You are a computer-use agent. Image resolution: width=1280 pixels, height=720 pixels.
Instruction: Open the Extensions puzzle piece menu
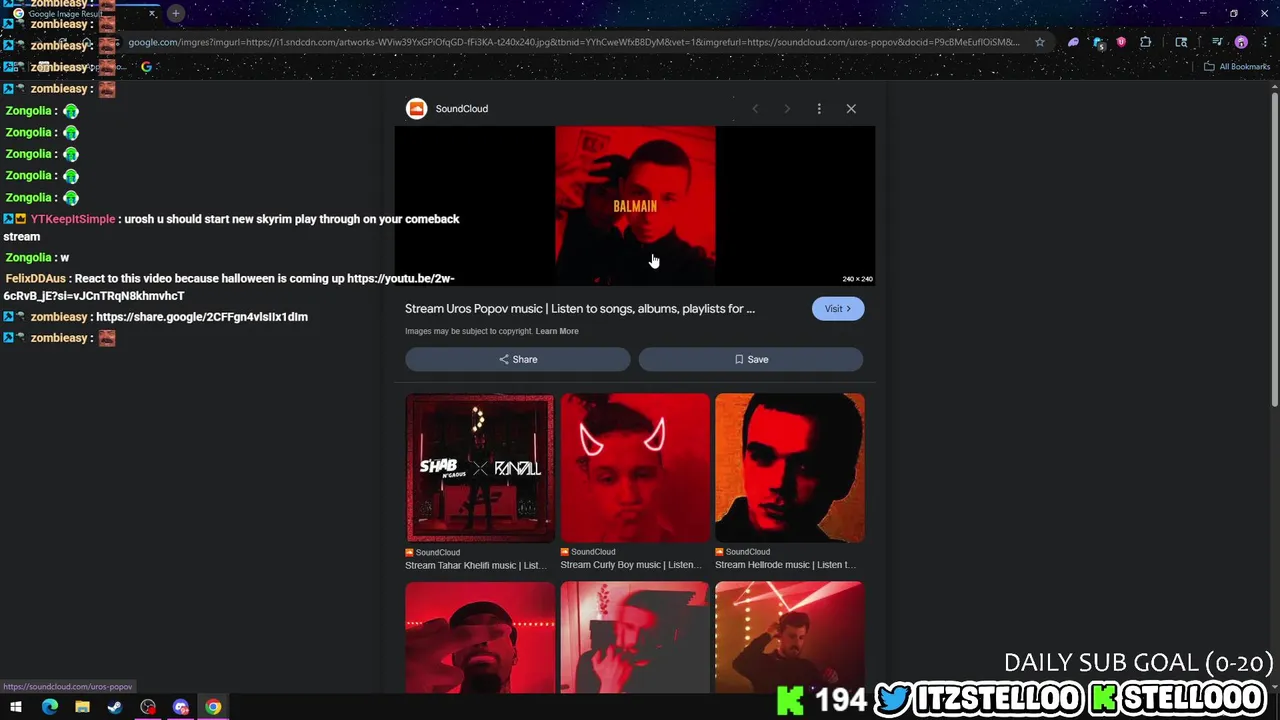pos(1146,42)
